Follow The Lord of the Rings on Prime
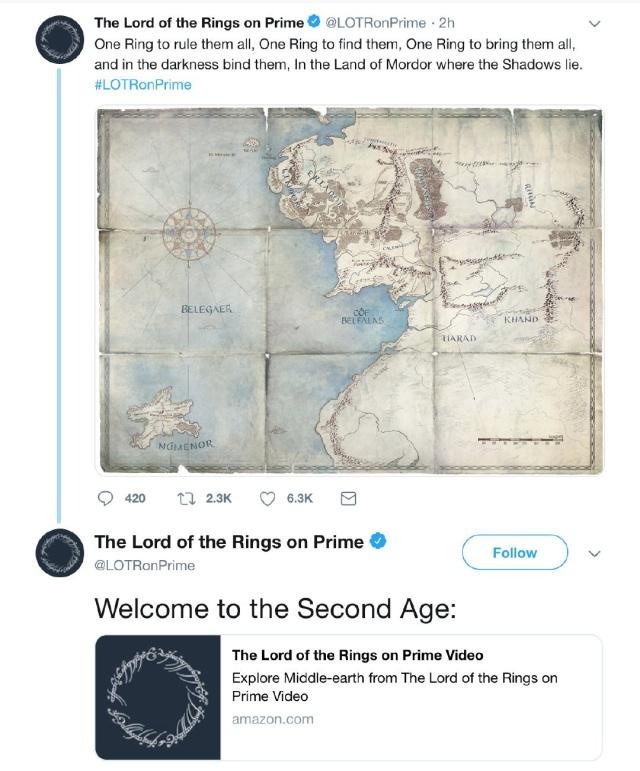 [514, 552]
